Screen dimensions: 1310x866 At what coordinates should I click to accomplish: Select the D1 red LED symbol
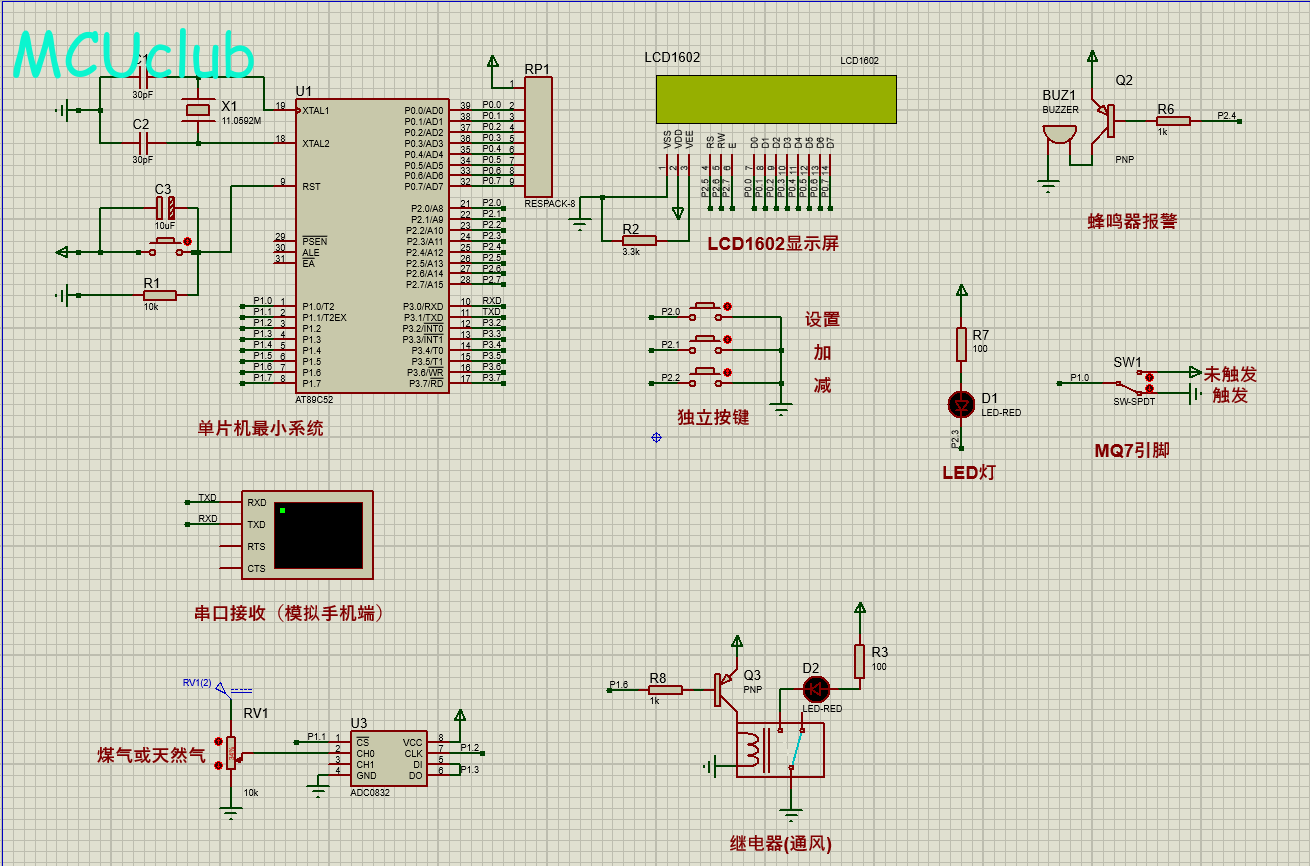pos(961,403)
